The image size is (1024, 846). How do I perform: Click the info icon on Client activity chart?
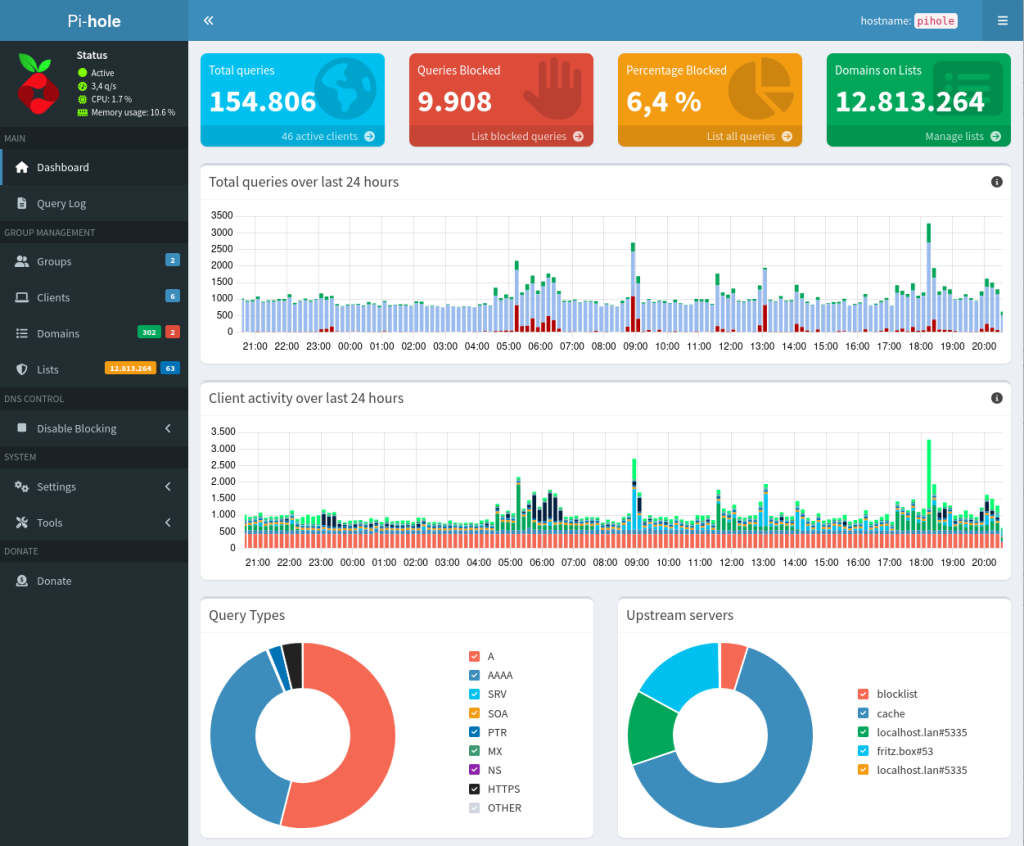click(996, 398)
